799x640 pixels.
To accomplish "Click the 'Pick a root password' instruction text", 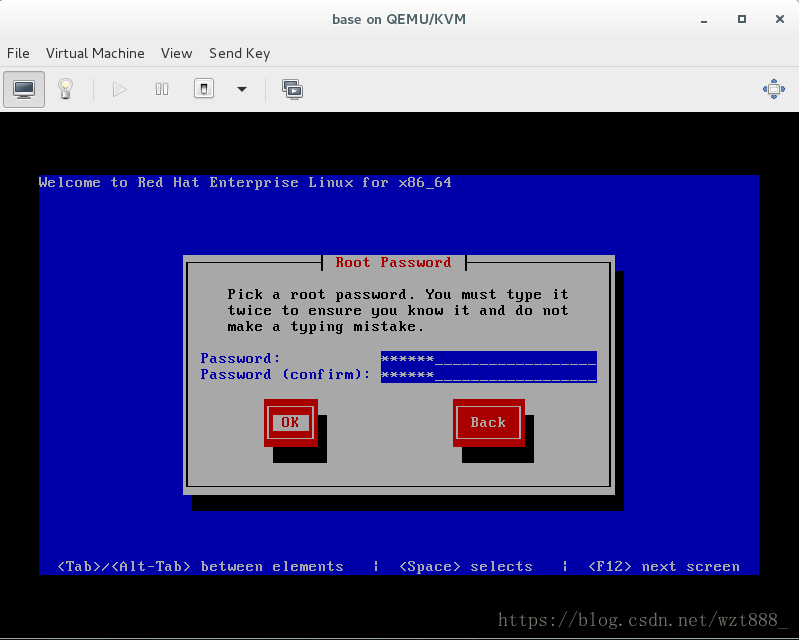I will [397, 310].
